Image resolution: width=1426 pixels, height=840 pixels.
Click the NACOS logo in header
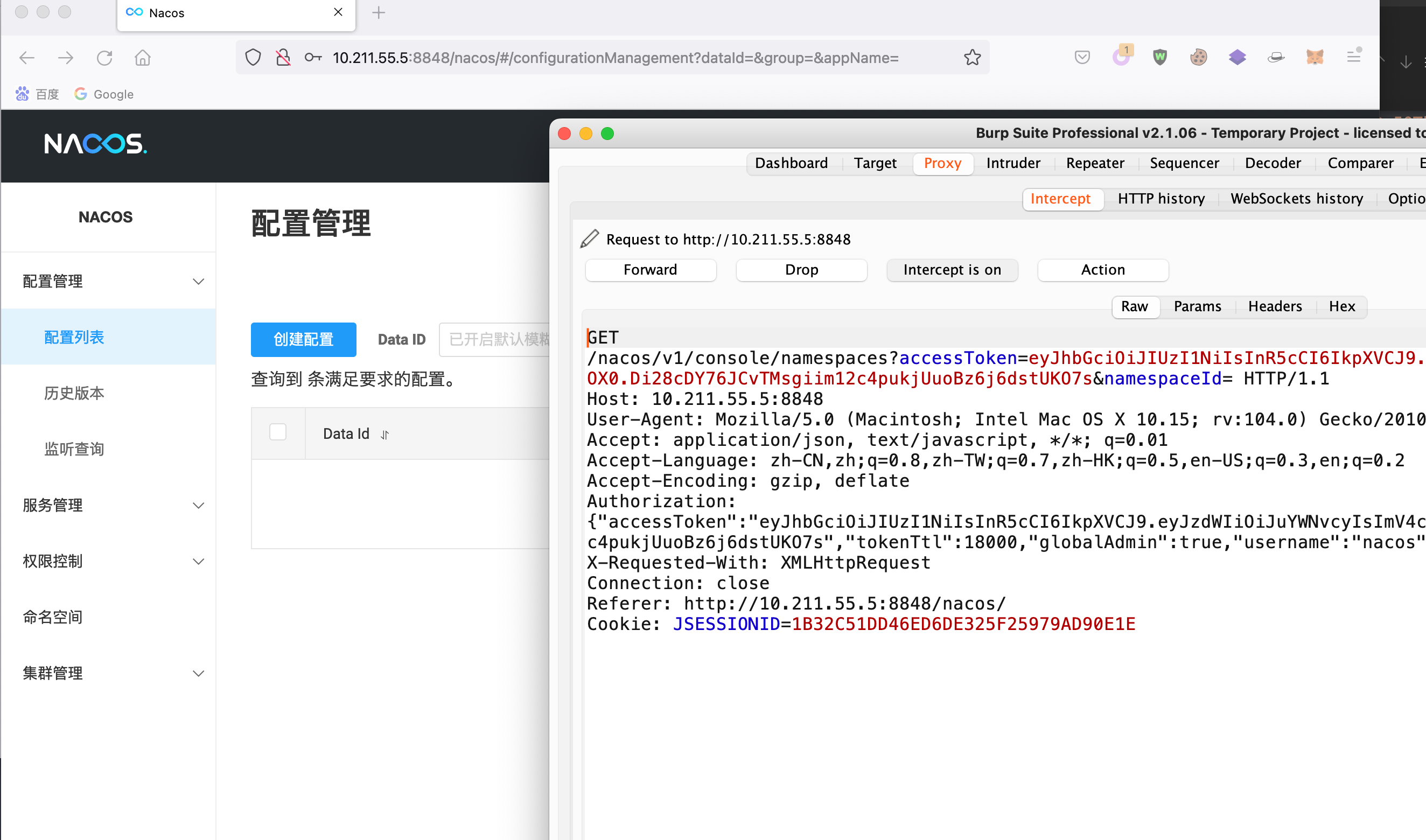click(96, 144)
